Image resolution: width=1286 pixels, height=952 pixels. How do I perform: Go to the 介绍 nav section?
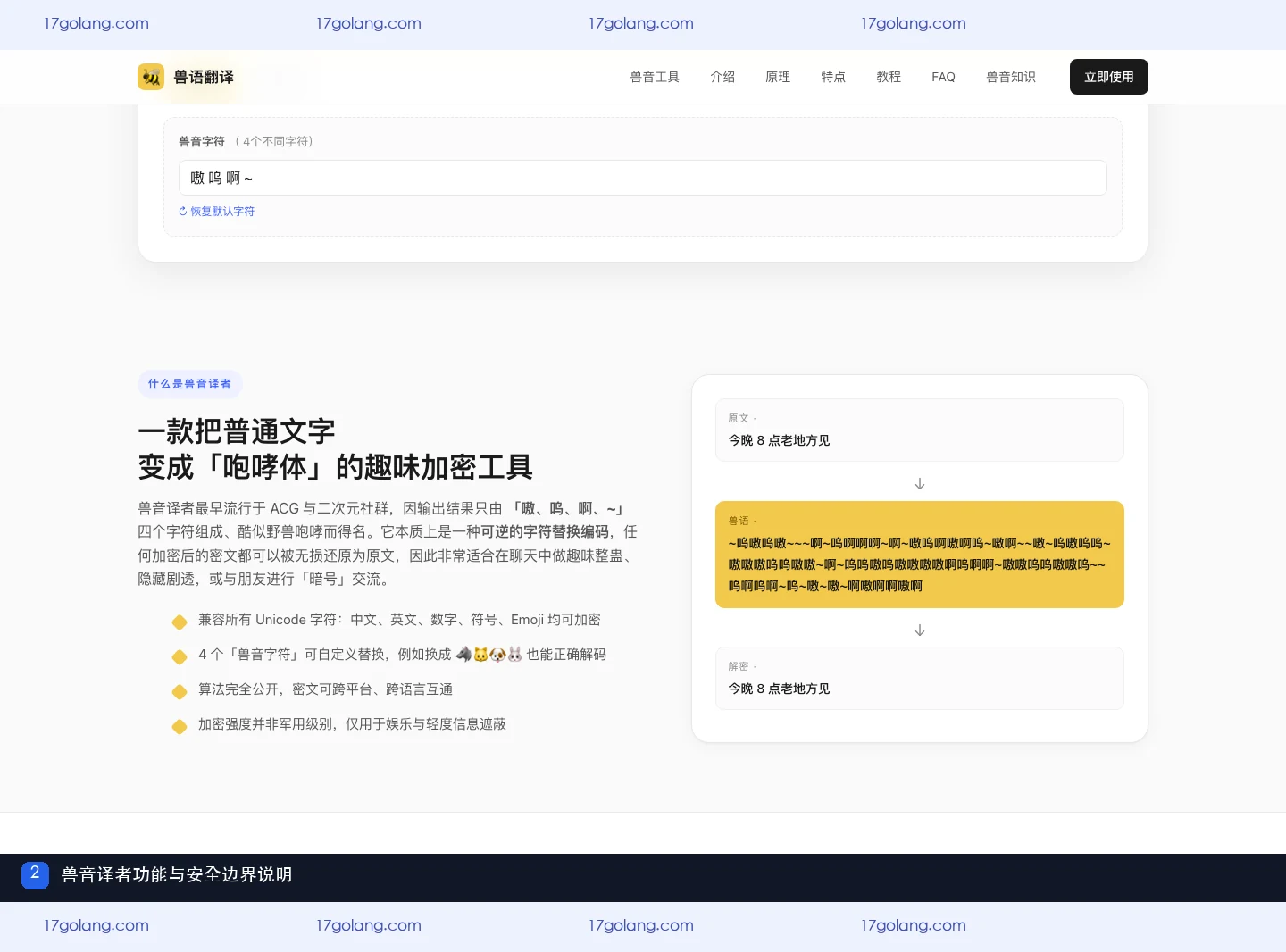[722, 77]
